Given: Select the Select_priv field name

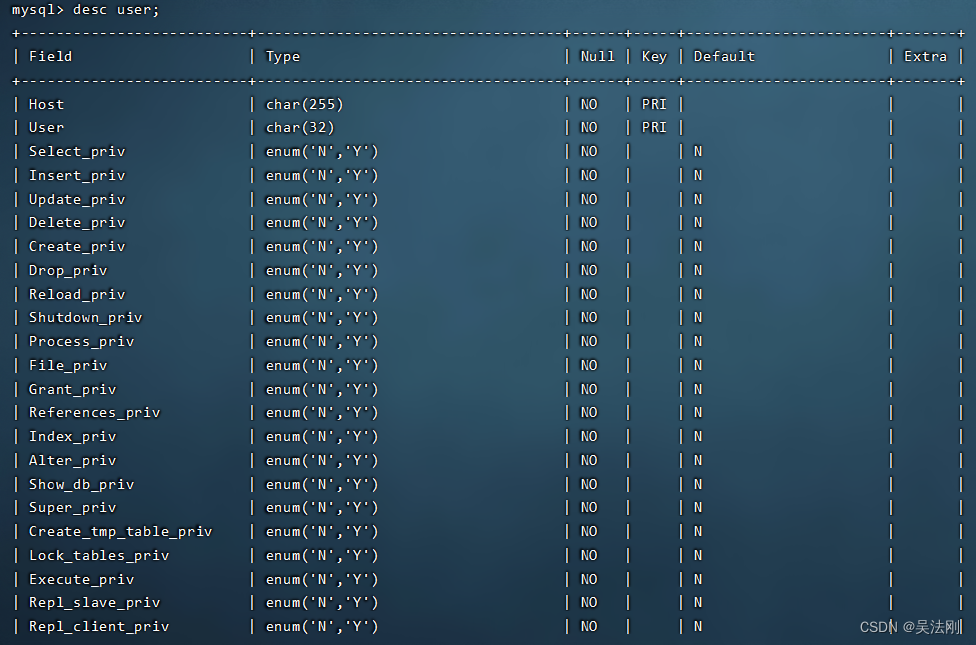Looking at the screenshot, I should pyautogui.click(x=77, y=152).
